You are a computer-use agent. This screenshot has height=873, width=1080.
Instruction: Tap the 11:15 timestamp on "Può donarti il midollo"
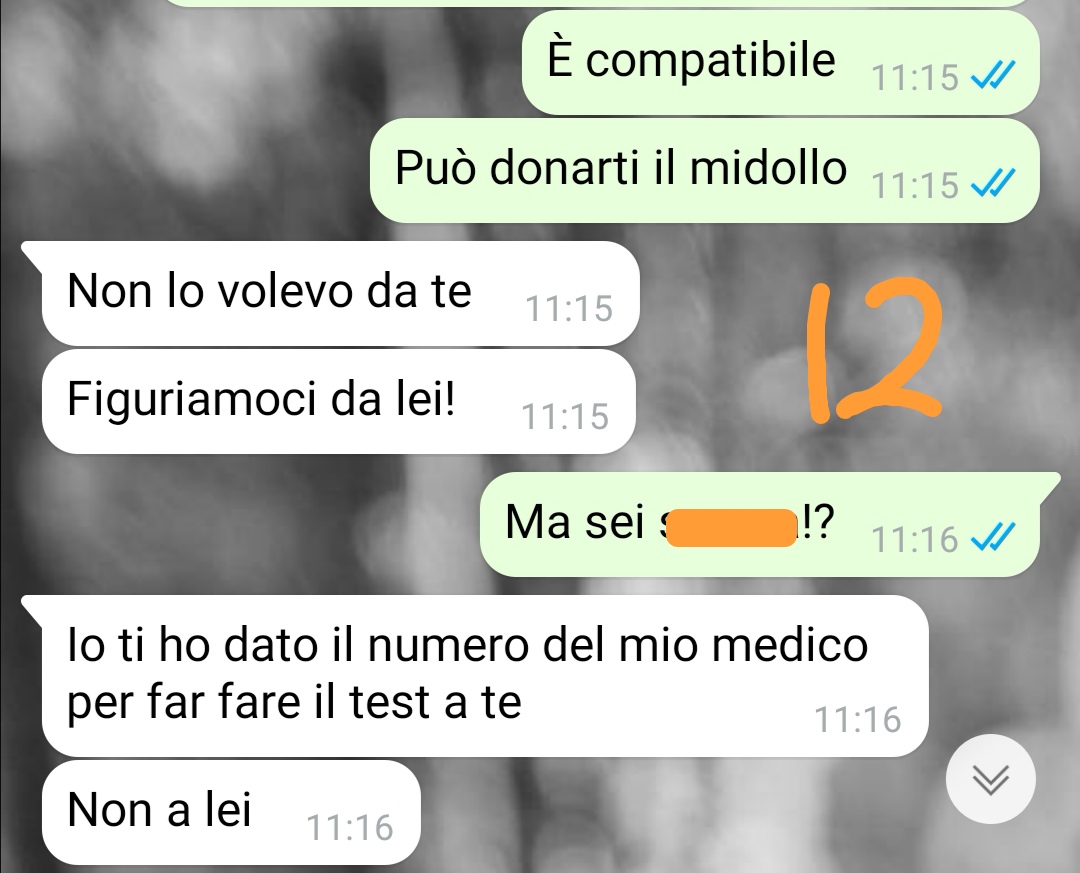click(915, 185)
